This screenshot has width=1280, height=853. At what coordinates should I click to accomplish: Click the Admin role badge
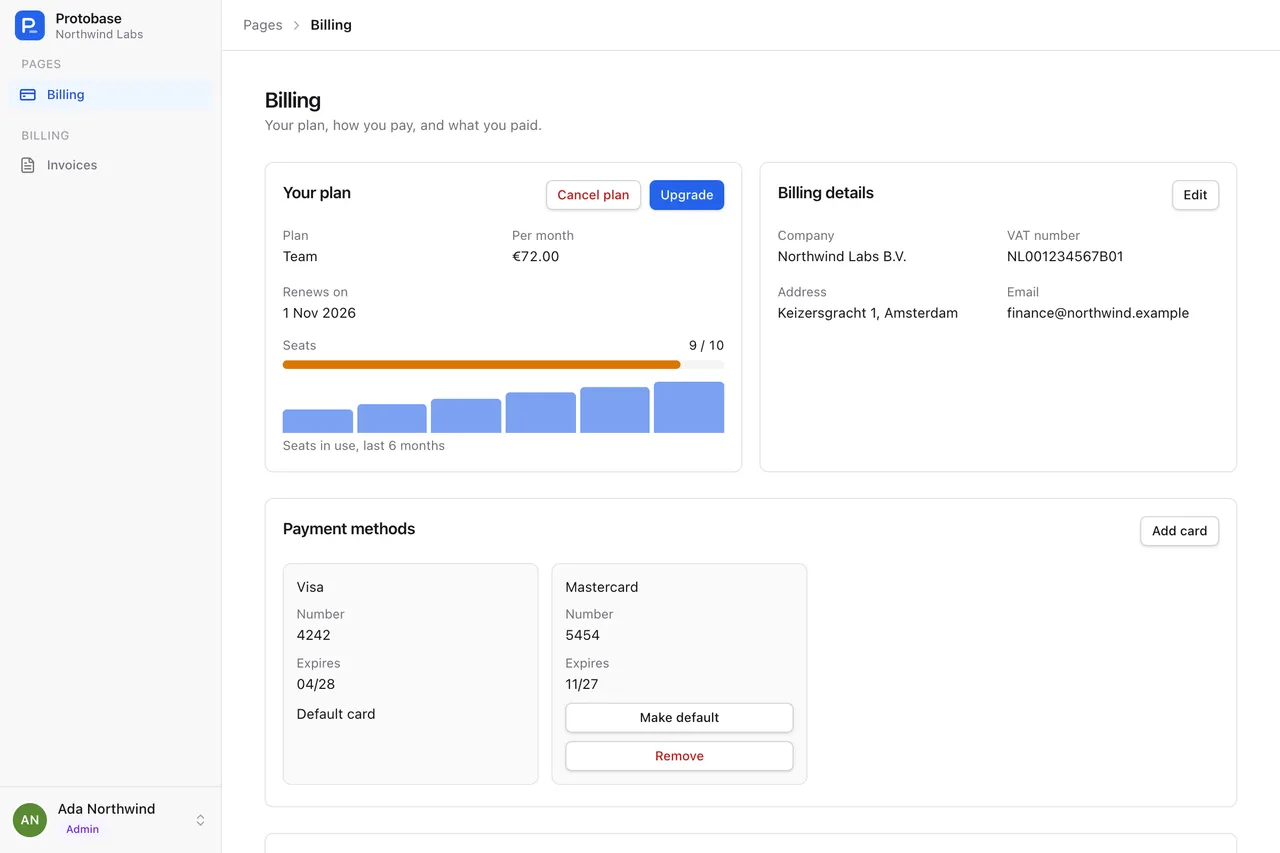[82, 829]
